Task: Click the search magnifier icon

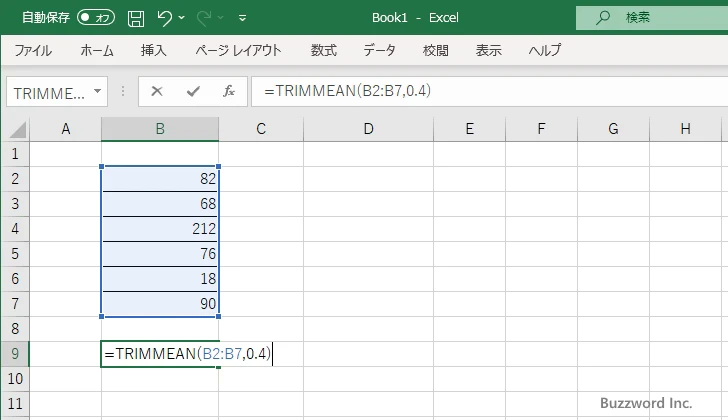Action: (603, 18)
